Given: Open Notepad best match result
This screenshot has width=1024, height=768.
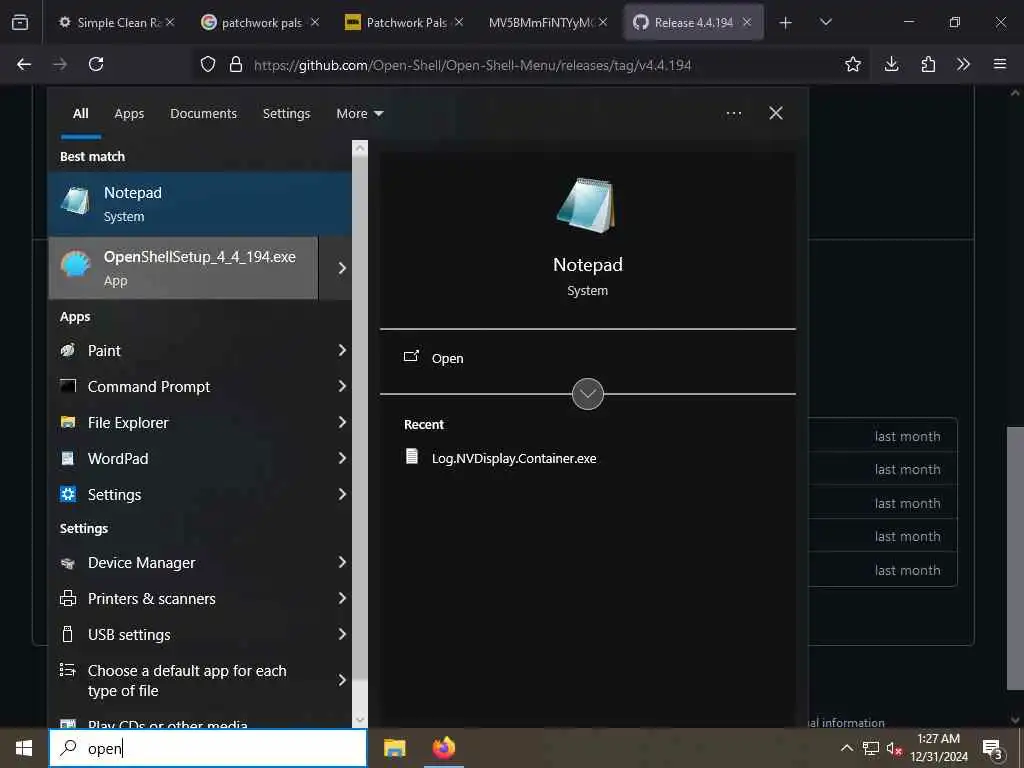Looking at the screenshot, I should click(x=200, y=204).
